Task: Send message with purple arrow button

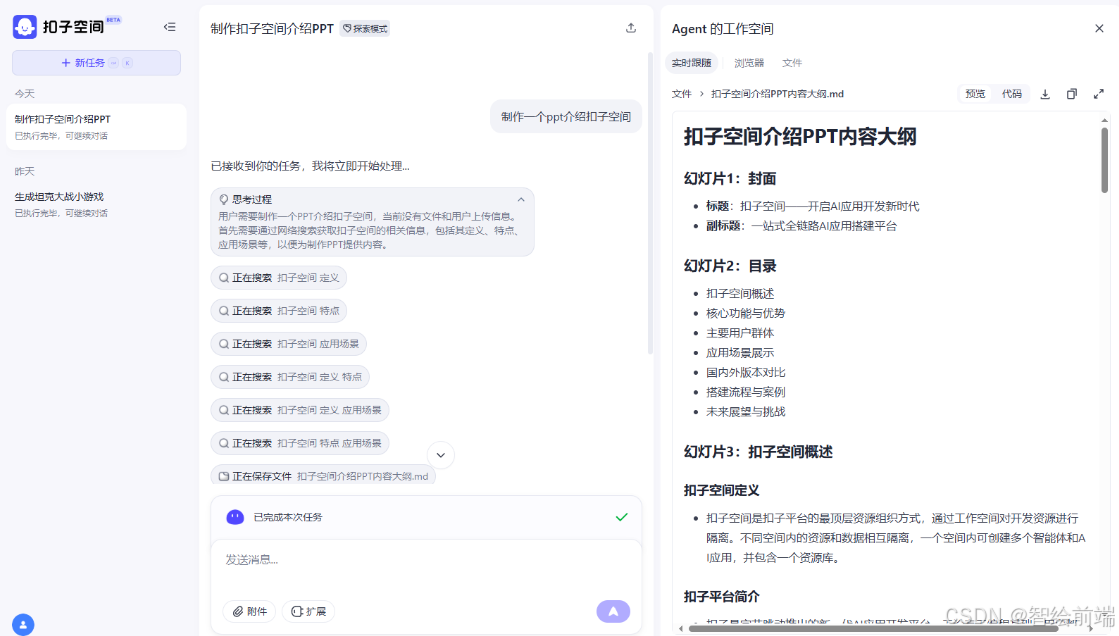Action: [x=613, y=612]
